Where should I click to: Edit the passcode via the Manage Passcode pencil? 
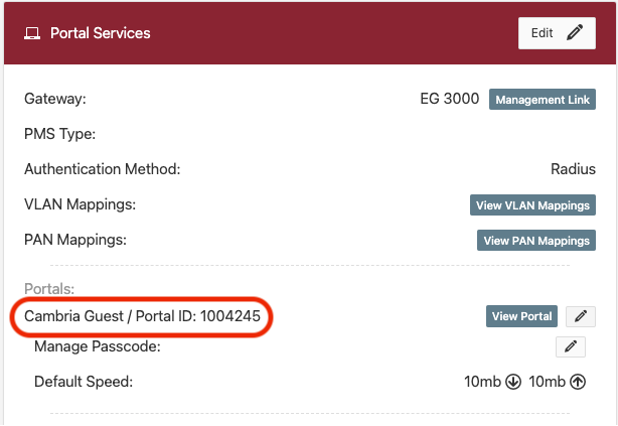(571, 347)
